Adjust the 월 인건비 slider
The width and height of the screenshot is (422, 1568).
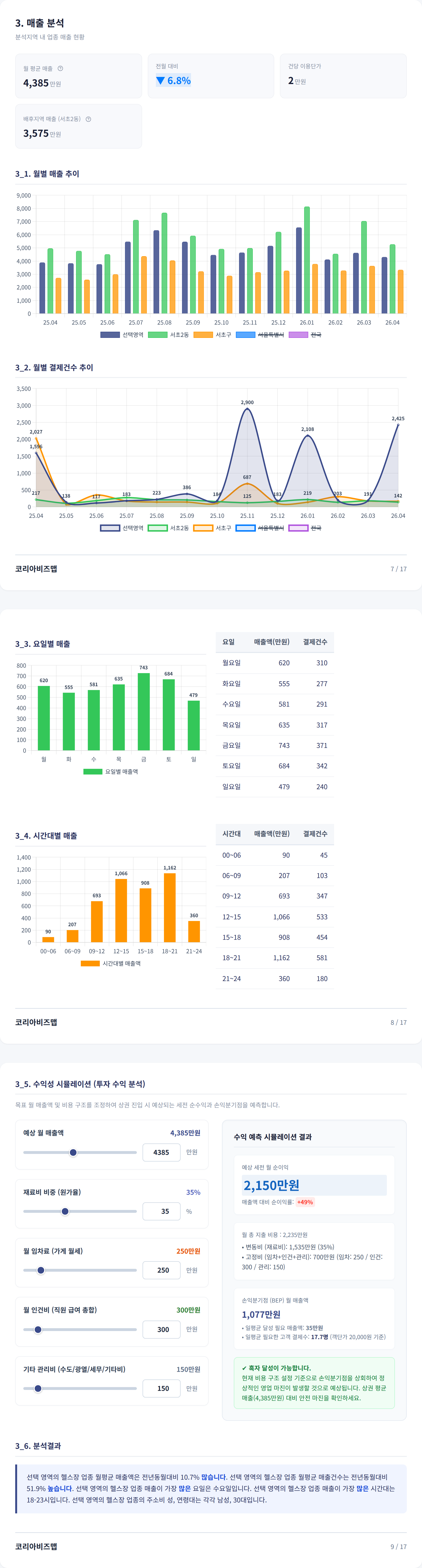click(x=80, y=1329)
